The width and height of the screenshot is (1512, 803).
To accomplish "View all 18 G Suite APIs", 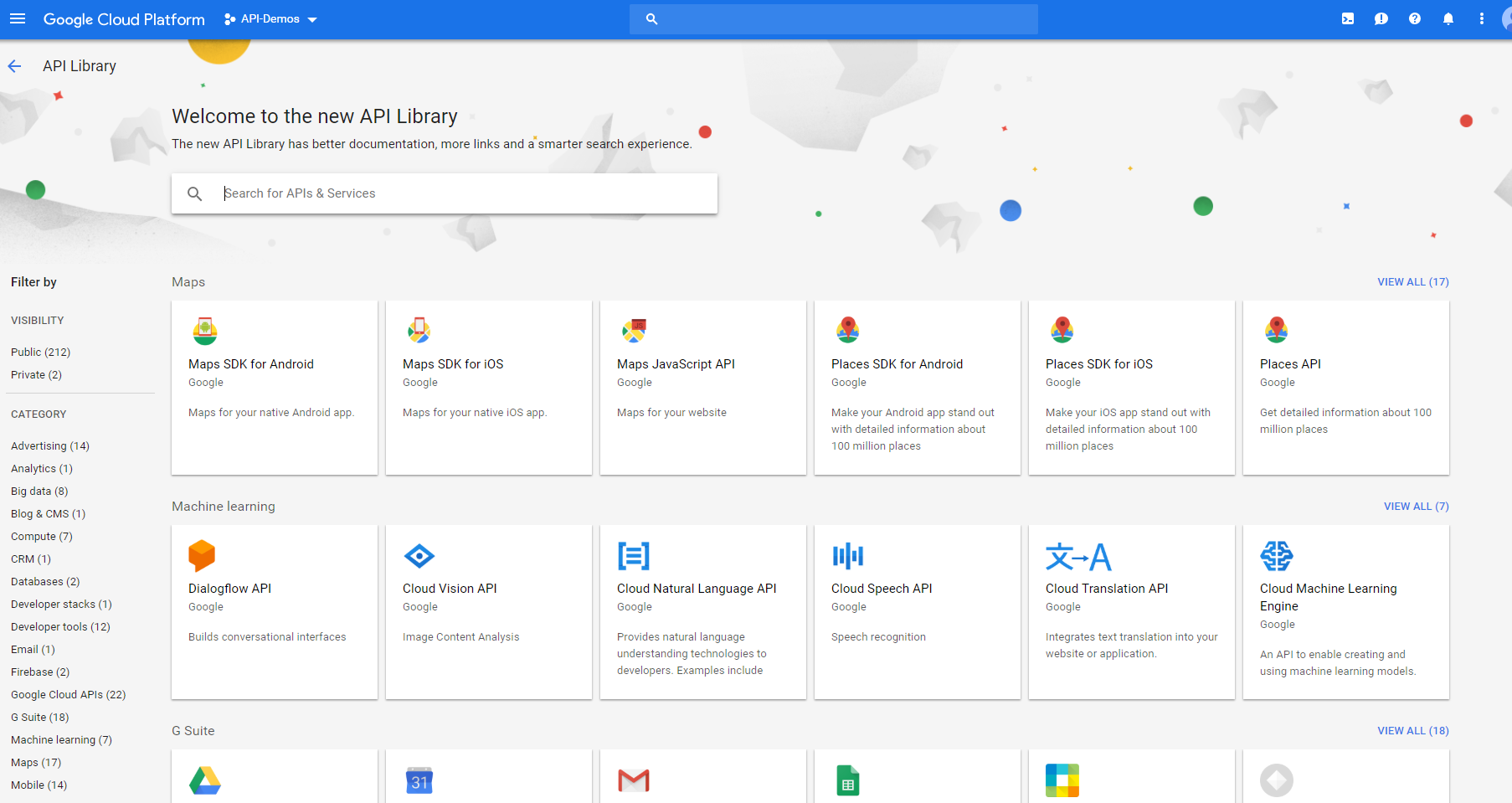I will click(1412, 730).
